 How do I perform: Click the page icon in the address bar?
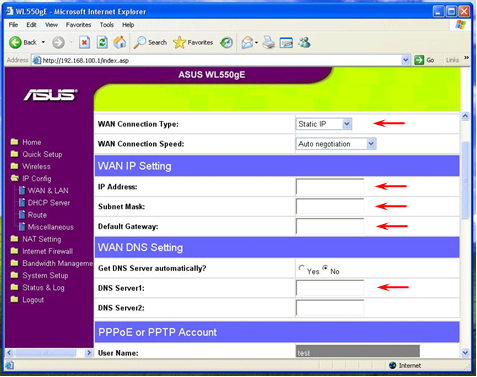pos(36,60)
